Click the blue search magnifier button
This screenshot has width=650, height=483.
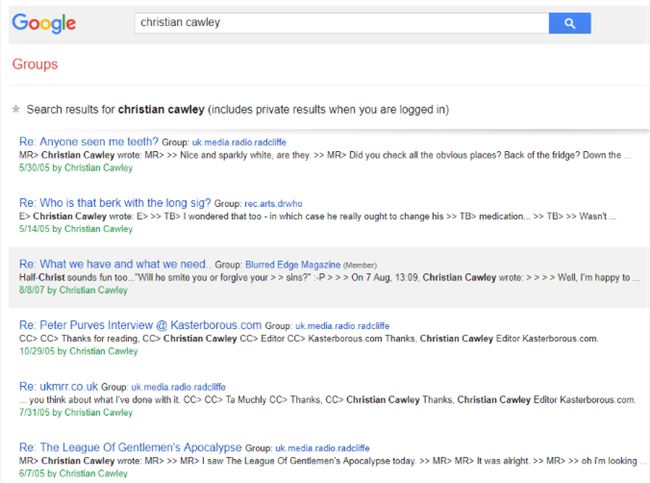click(x=569, y=23)
